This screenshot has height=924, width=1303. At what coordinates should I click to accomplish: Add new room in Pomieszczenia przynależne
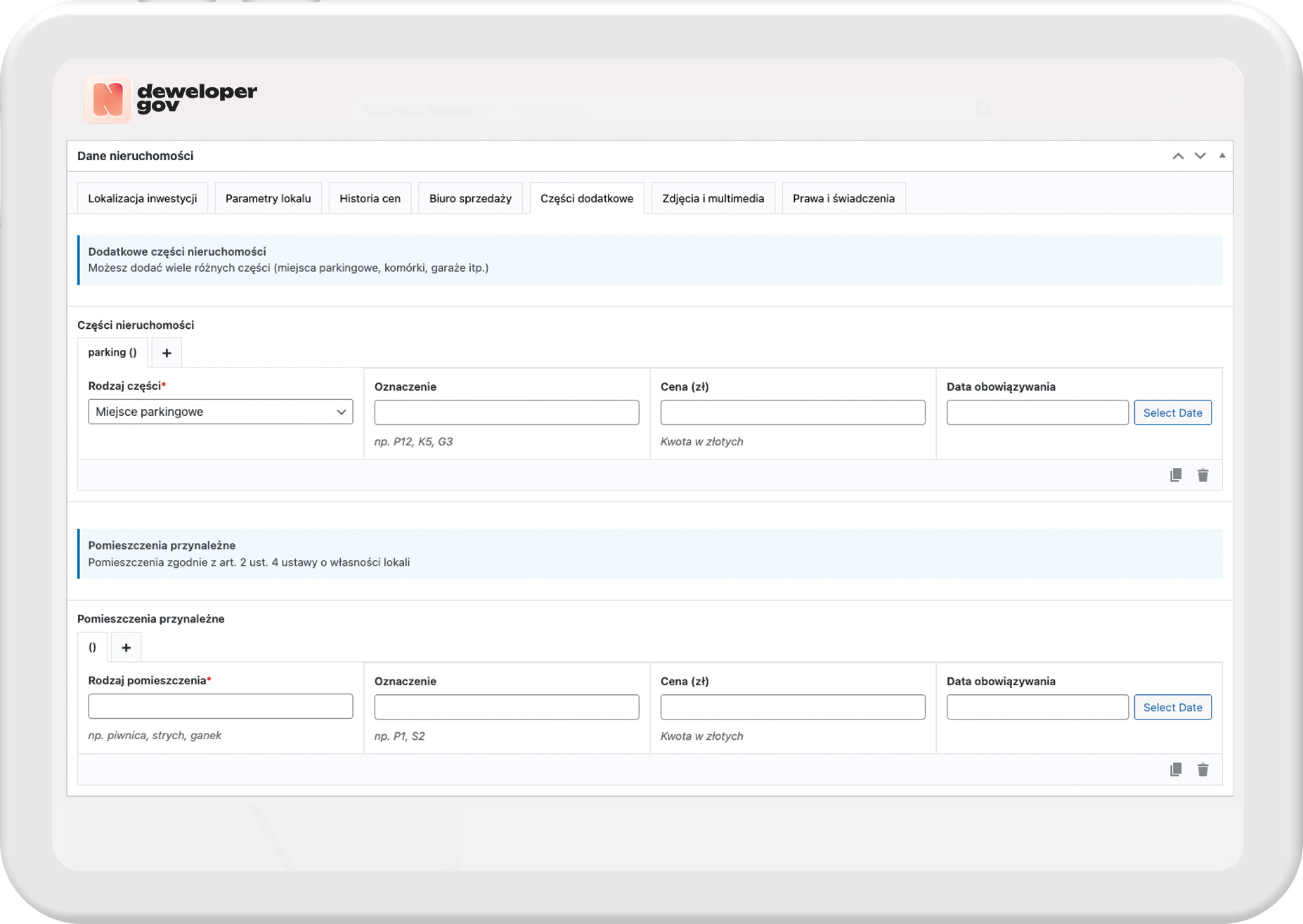(x=126, y=647)
